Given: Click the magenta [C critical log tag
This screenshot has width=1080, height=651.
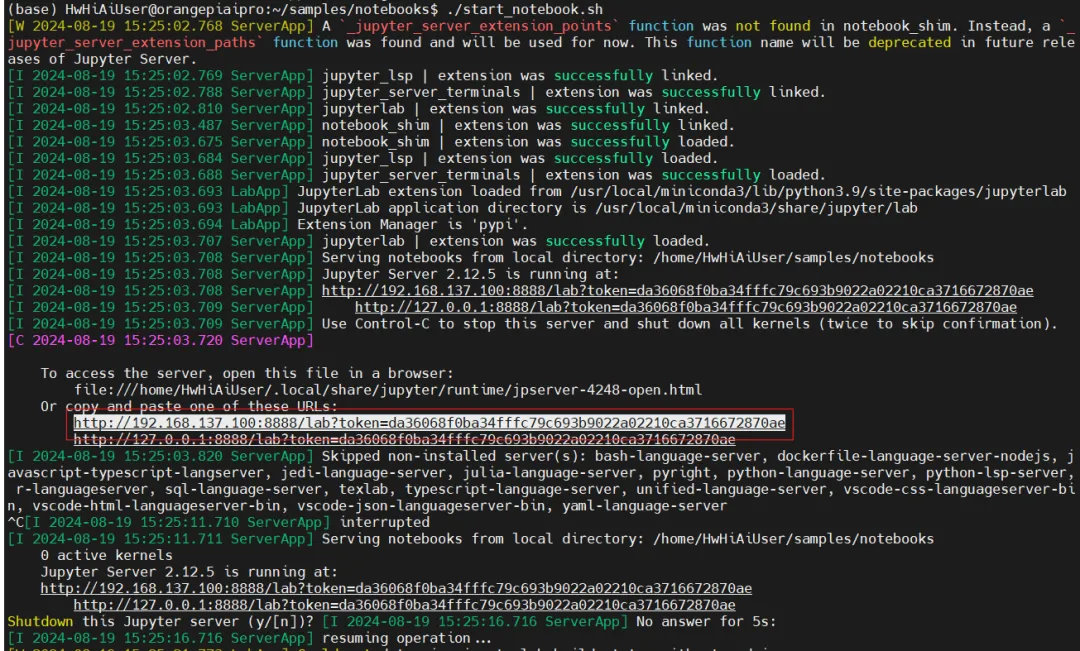Looking at the screenshot, I should tap(15, 340).
